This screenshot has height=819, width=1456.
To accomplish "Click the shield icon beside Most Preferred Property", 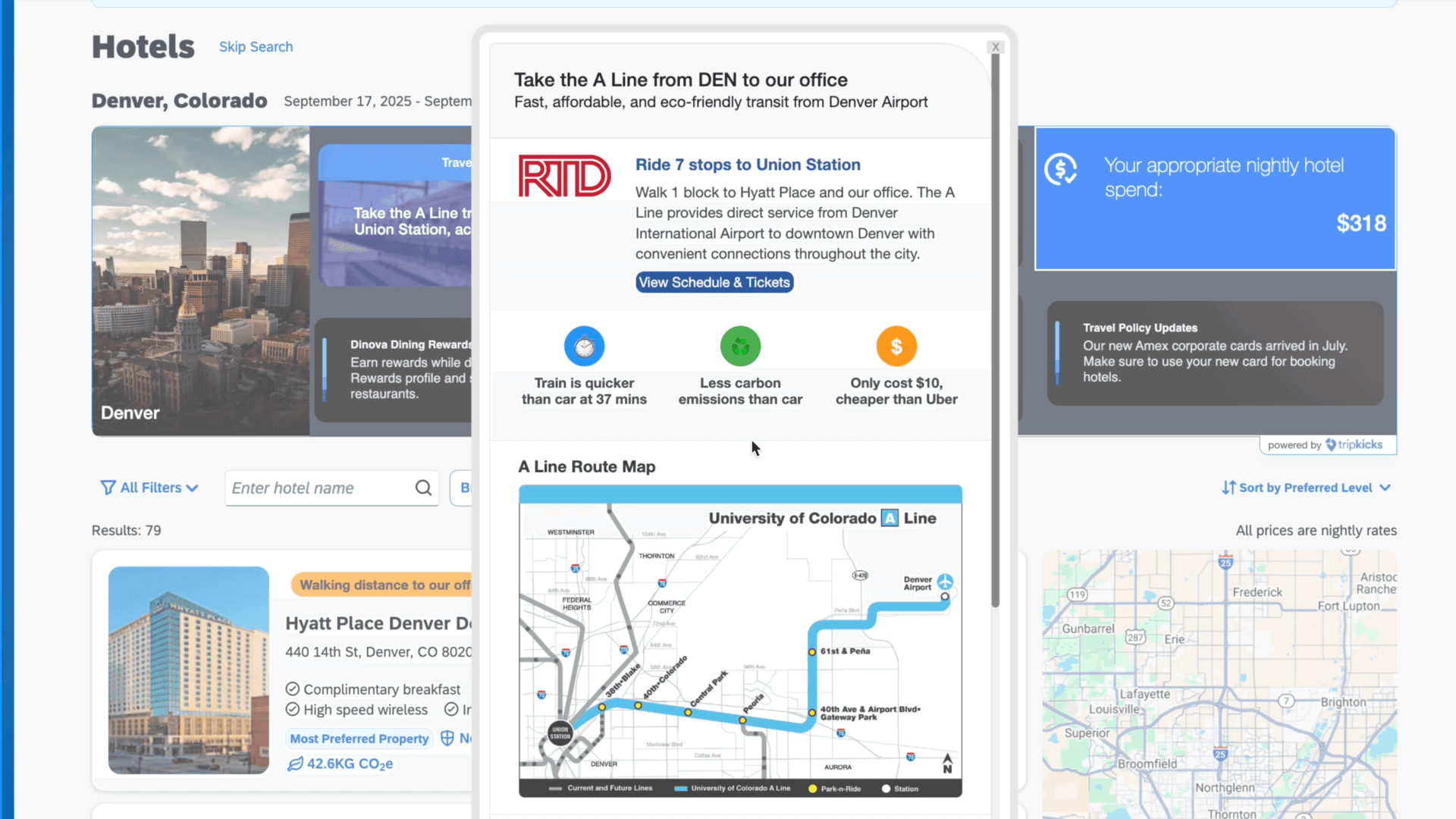I will (x=447, y=738).
